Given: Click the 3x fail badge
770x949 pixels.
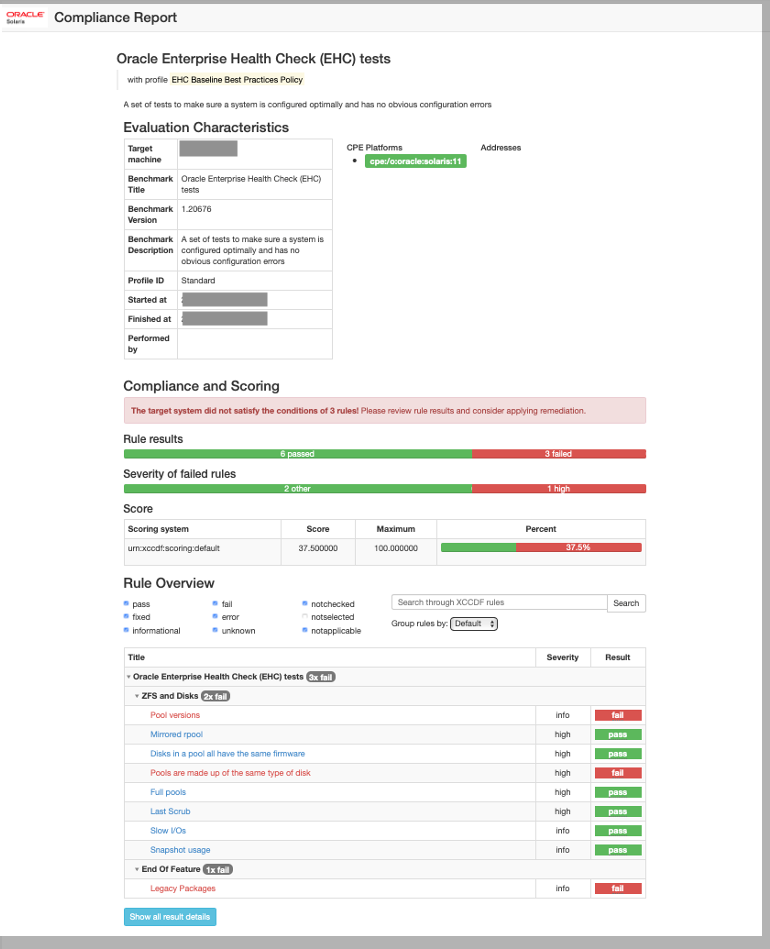Looking at the screenshot, I should (321, 677).
